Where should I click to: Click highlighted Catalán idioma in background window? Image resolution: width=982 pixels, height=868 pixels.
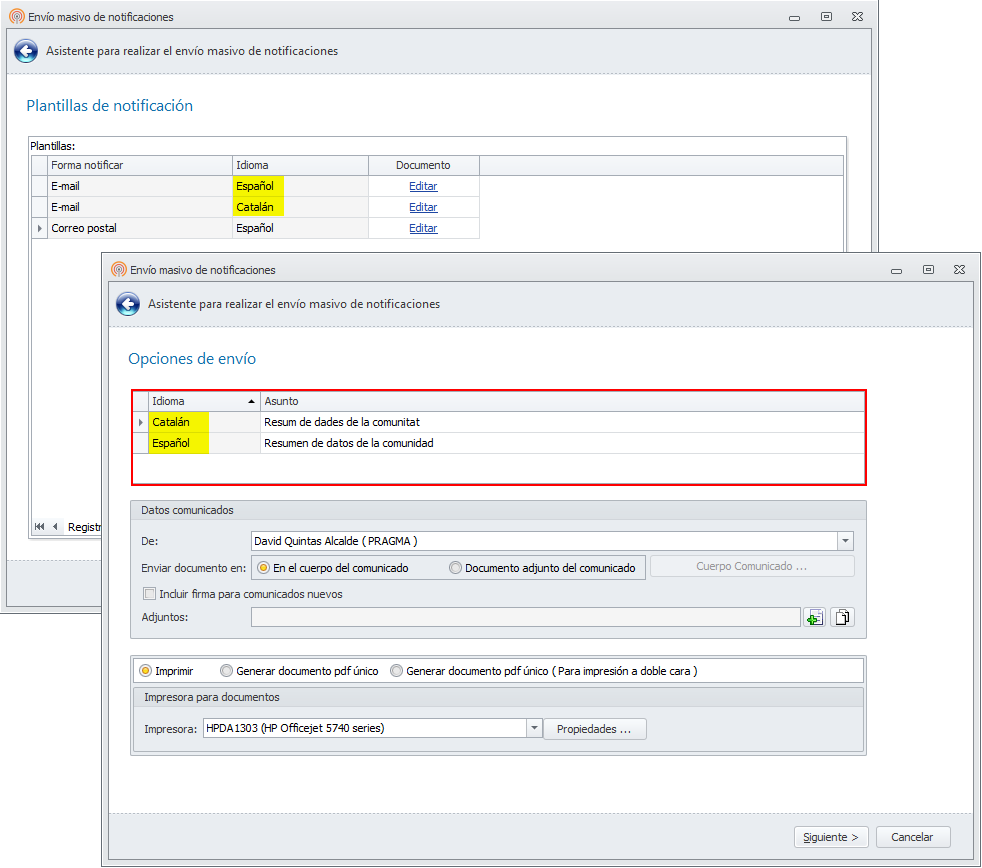coord(300,207)
